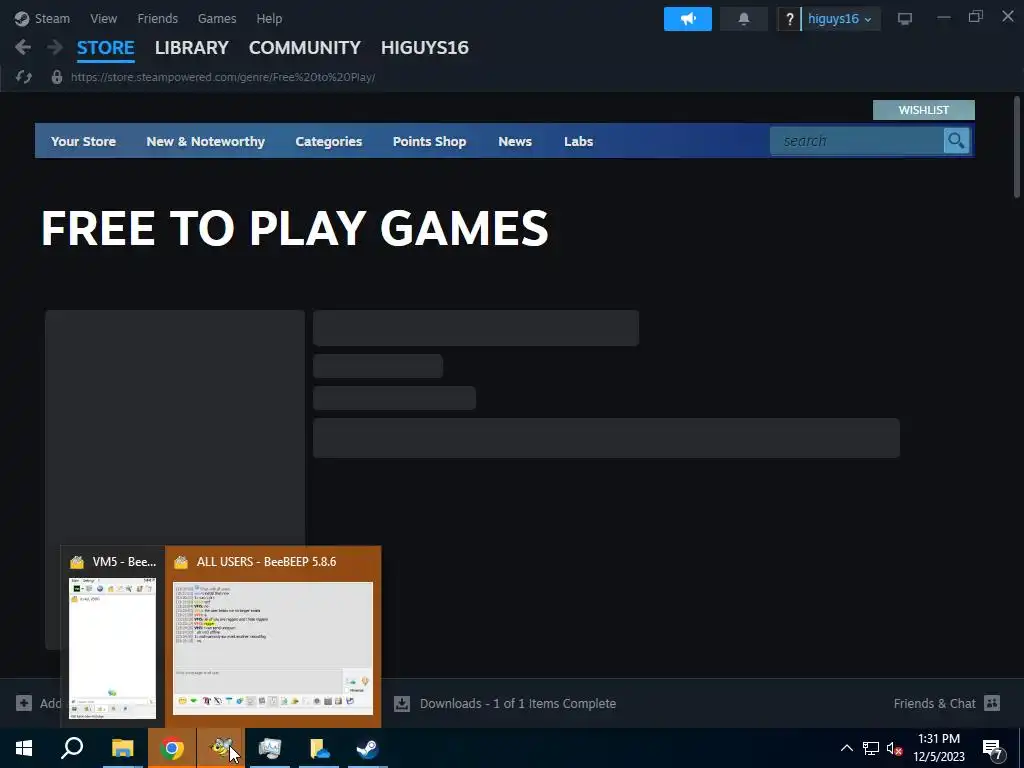Open the Windows Start menu
The width and height of the screenshot is (1024, 768).
pos(24,748)
